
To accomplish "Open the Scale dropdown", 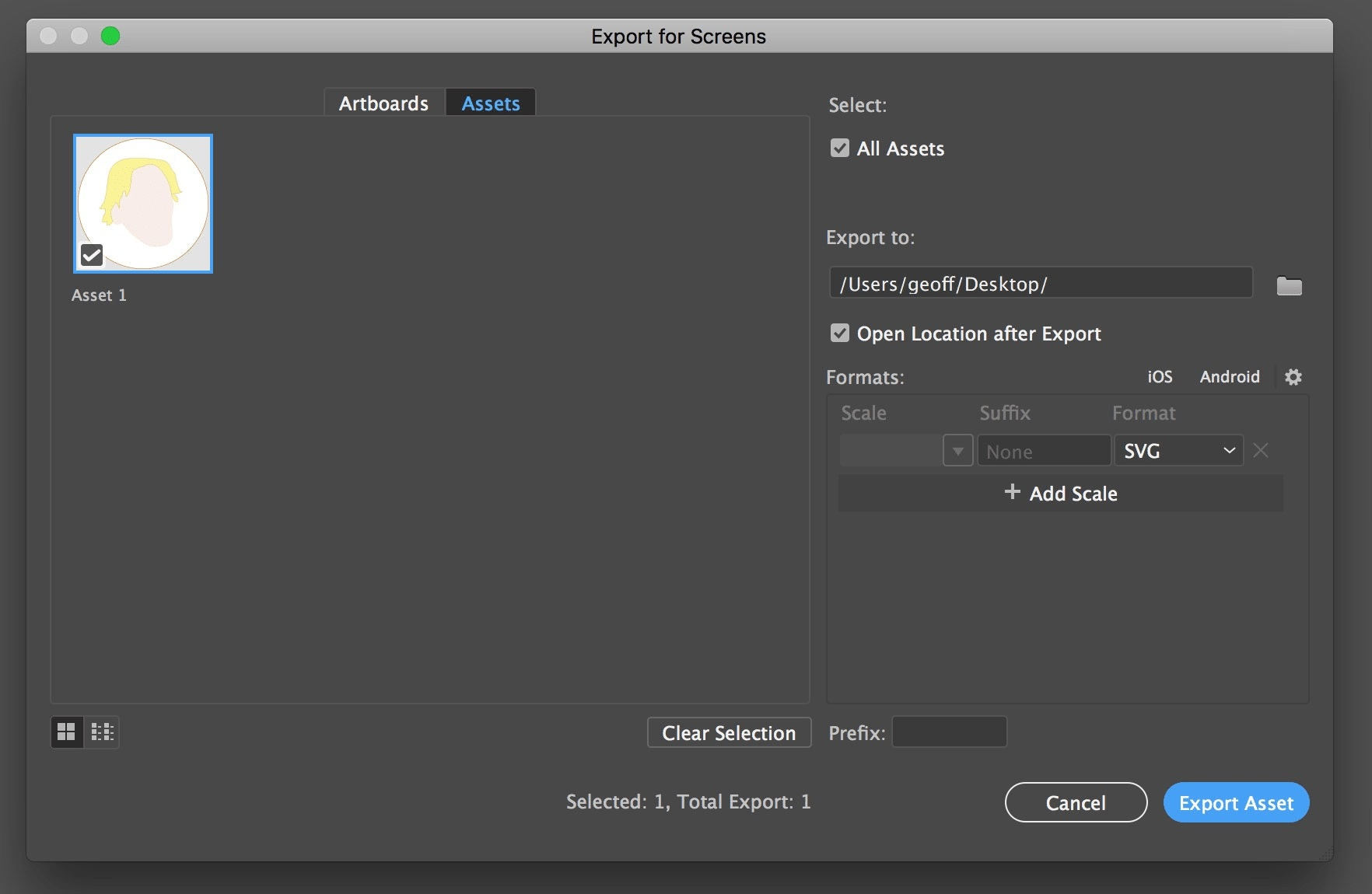I will point(957,450).
